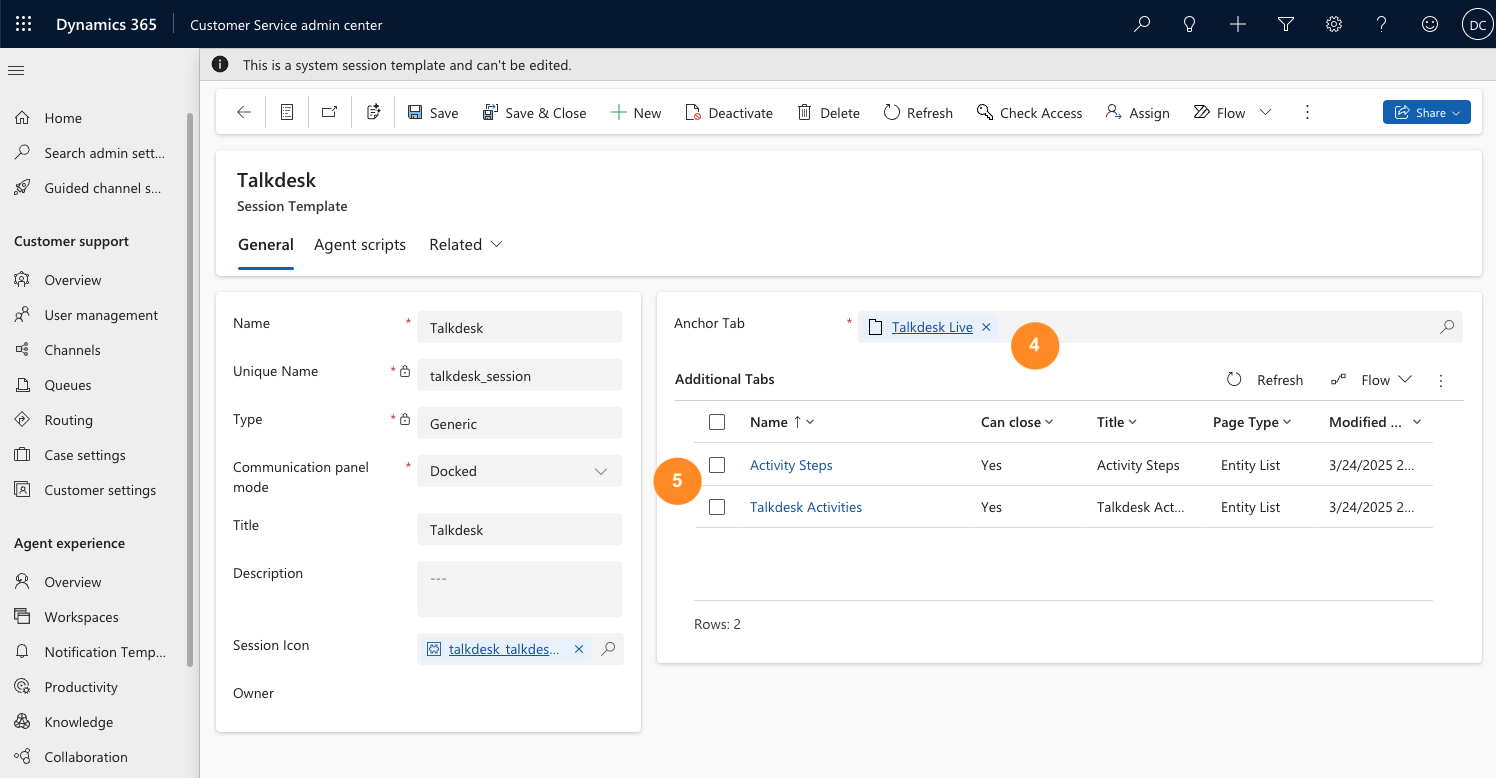Click the Anchor Tab lookup search icon
Image resolution: width=1496 pixels, height=778 pixels.
(x=1447, y=327)
